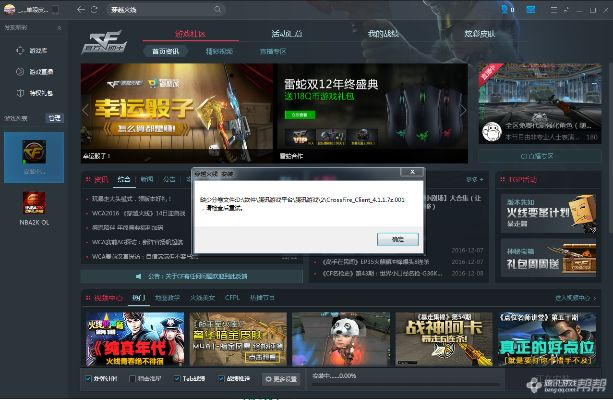This screenshot has height=400, width=613.
Task: Click the 游戏直播 sidebar icon
Action: point(20,72)
